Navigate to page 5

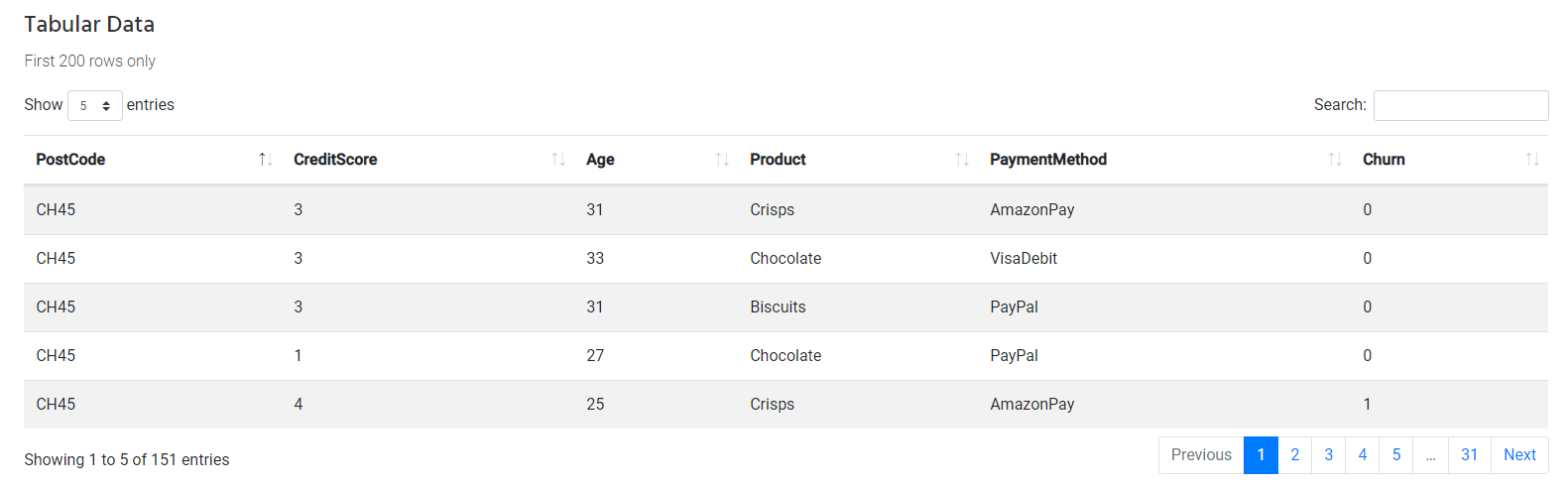click(x=1395, y=455)
